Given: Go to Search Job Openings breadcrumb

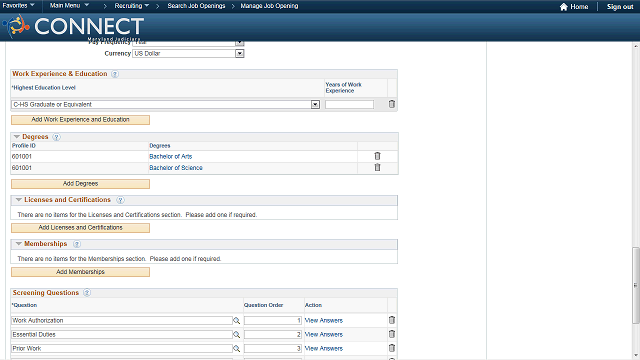Looking at the screenshot, I should pyautogui.click(x=196, y=6).
